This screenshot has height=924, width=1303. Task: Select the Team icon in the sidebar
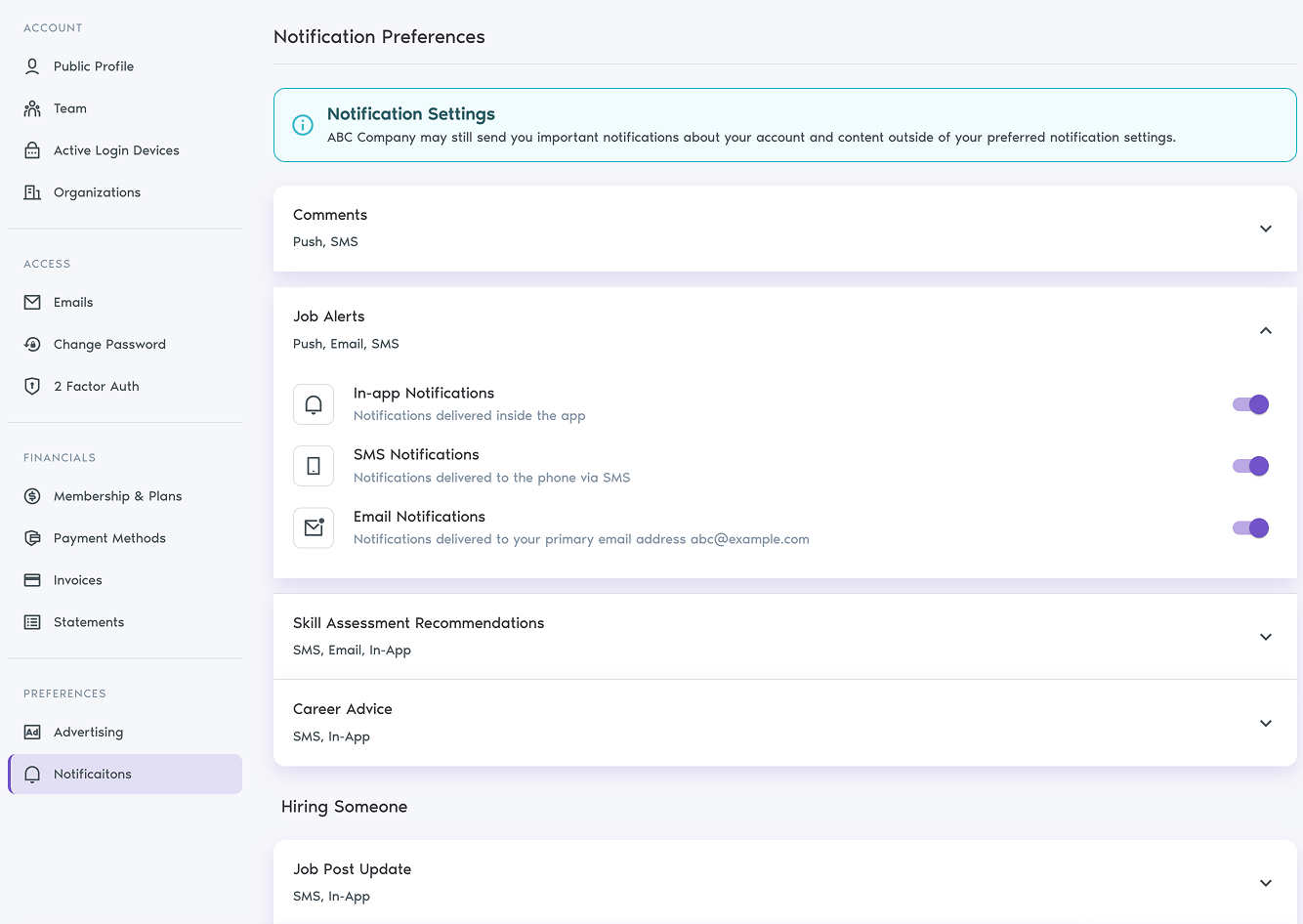click(32, 107)
